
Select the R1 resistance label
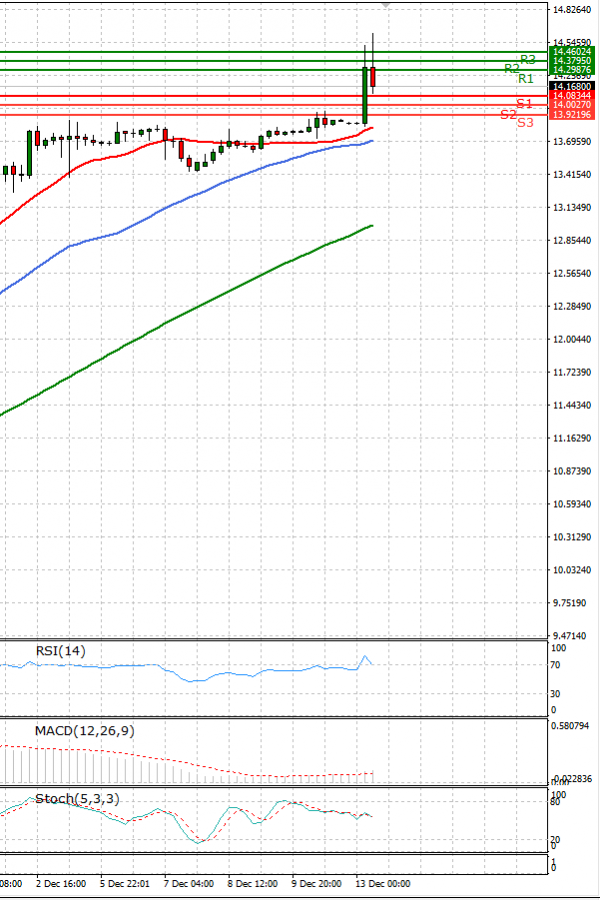(526, 79)
